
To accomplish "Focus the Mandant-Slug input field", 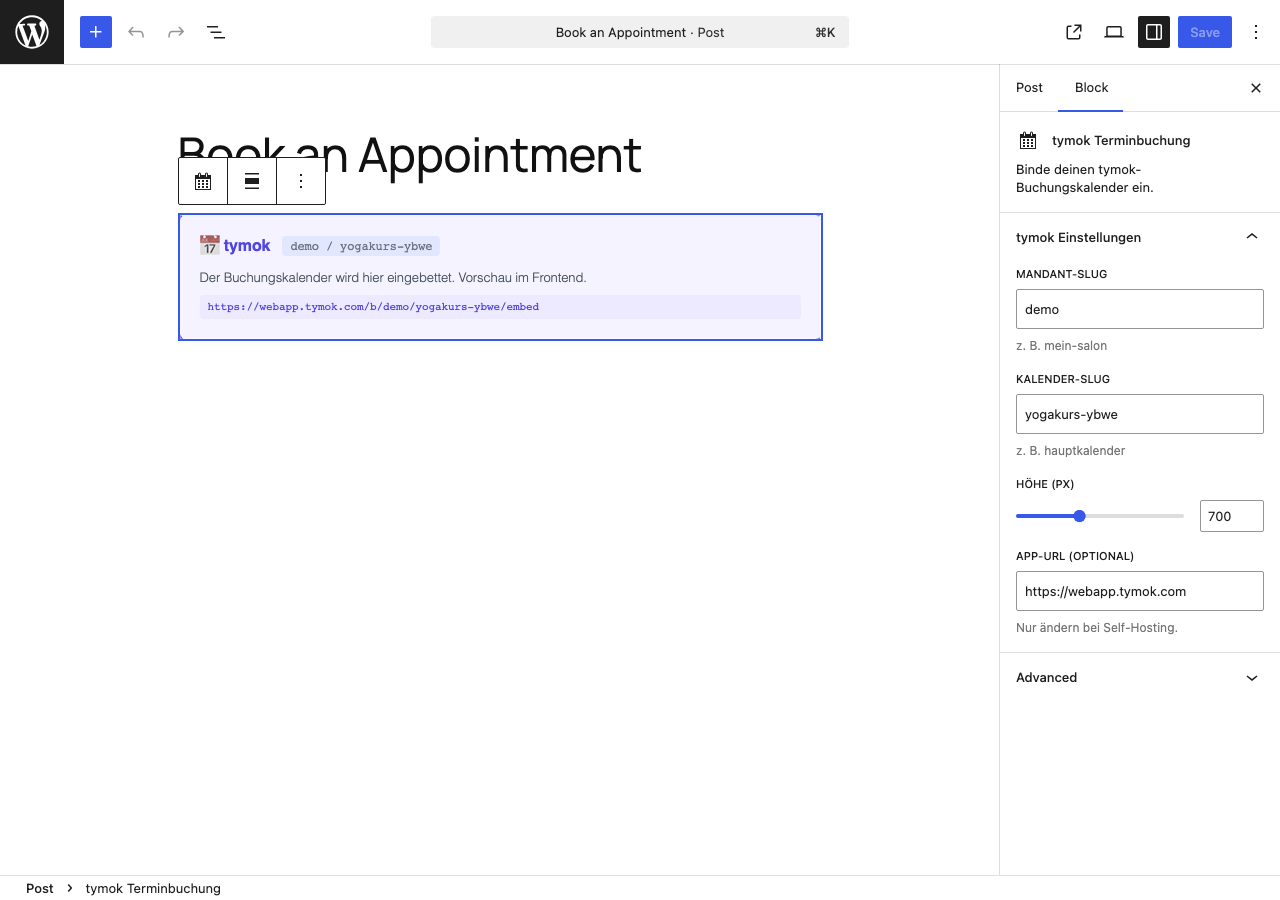I will pyautogui.click(x=1140, y=309).
